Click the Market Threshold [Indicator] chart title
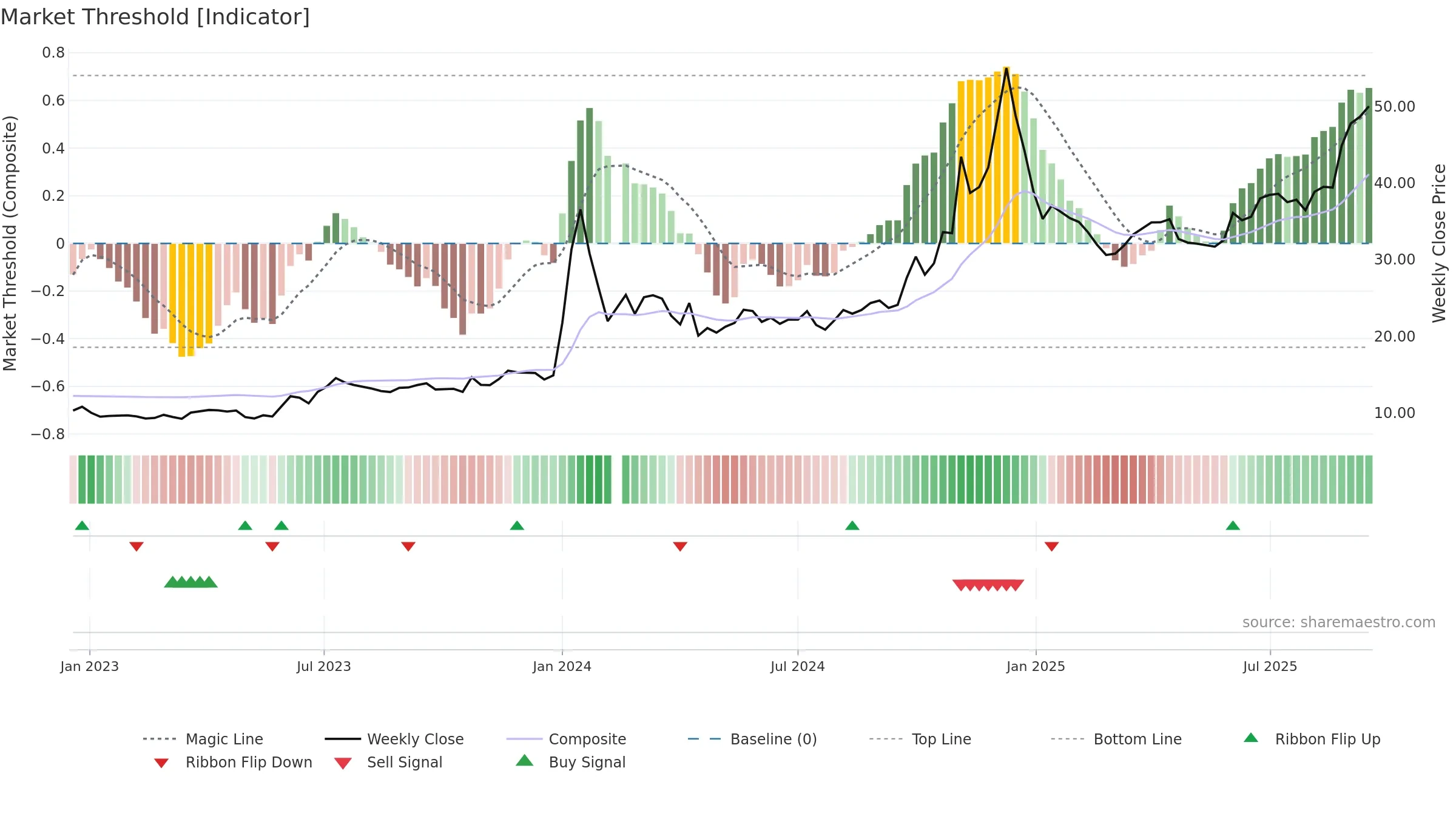 [x=155, y=17]
